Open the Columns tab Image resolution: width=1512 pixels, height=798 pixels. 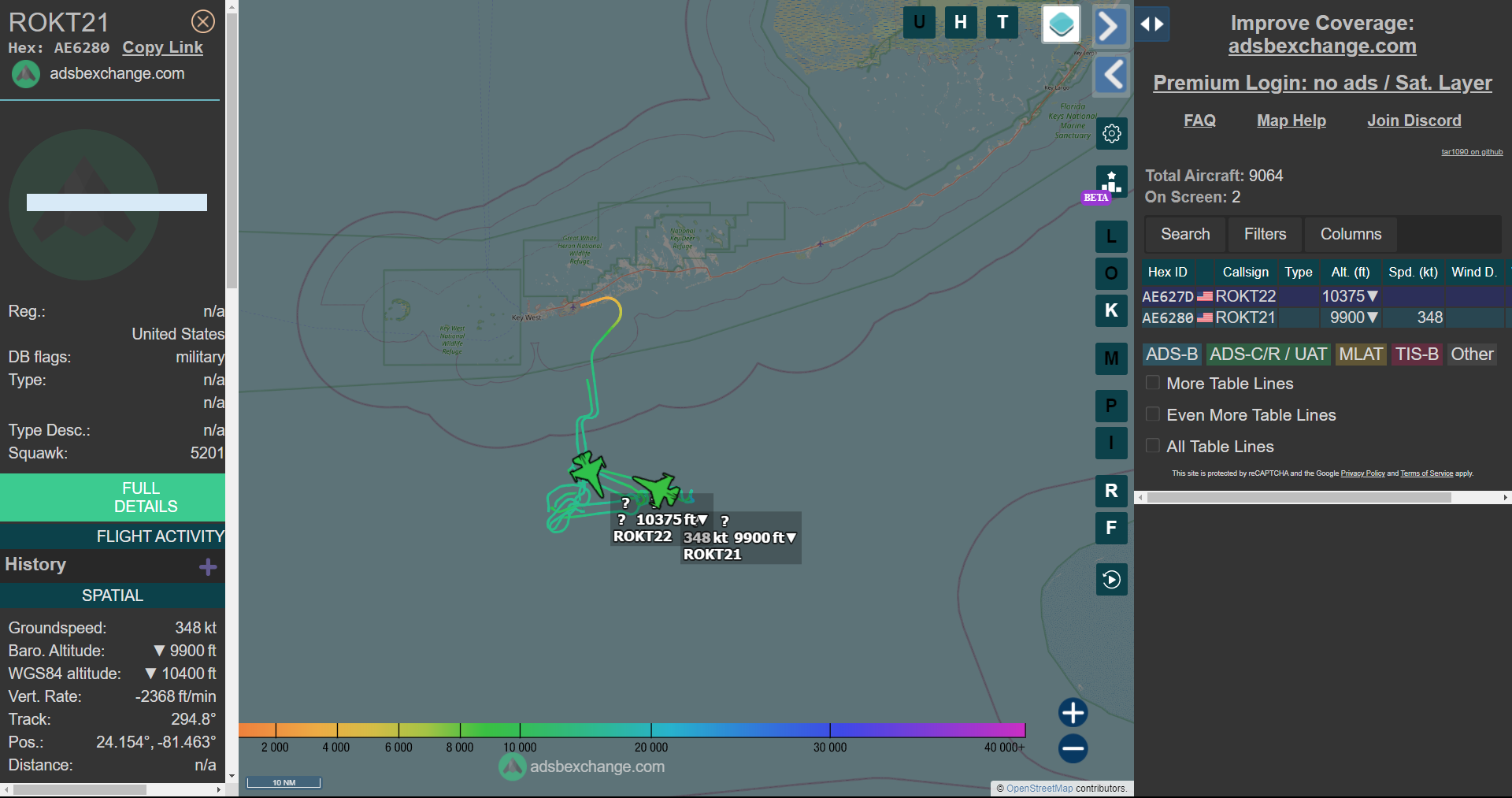point(1351,234)
